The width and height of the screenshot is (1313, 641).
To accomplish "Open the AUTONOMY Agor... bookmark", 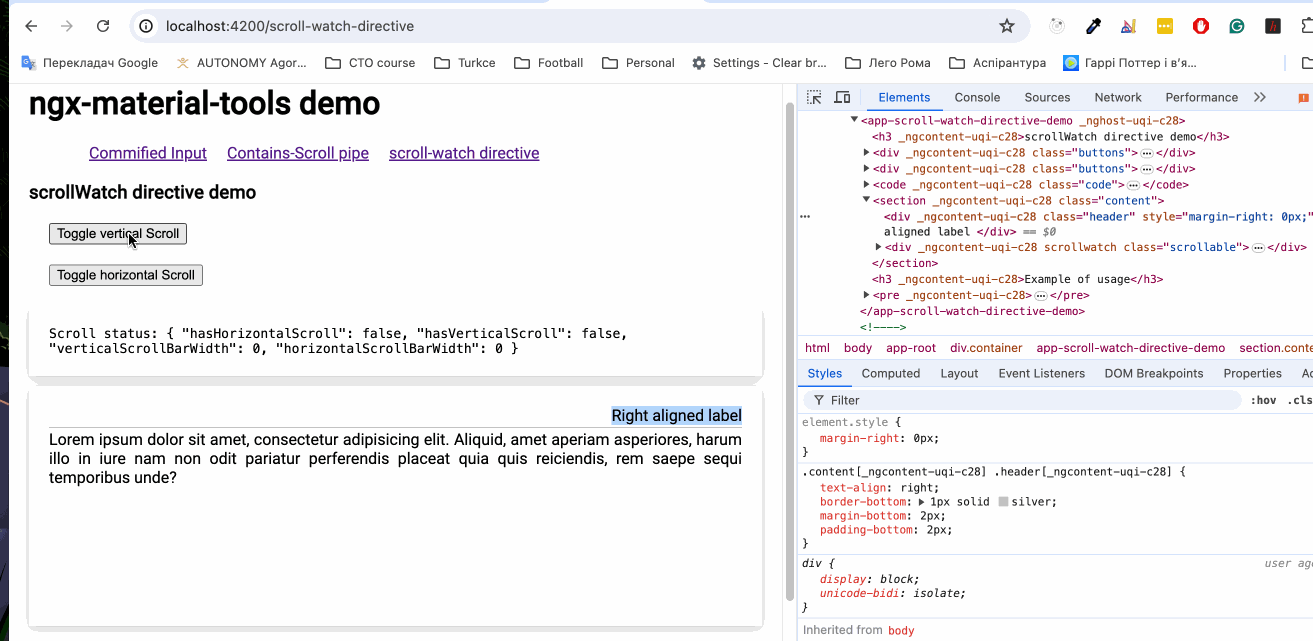I will point(241,62).
